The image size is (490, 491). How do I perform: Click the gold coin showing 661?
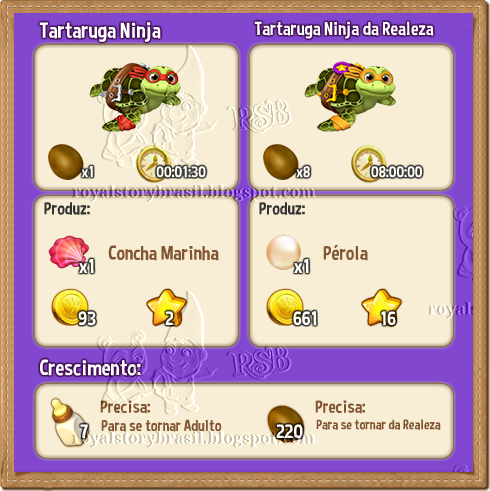[x=285, y=307]
